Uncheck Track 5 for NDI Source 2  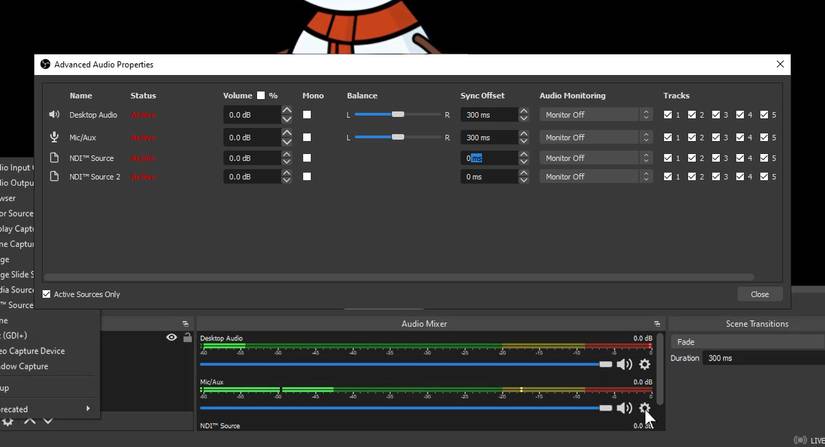(x=764, y=177)
